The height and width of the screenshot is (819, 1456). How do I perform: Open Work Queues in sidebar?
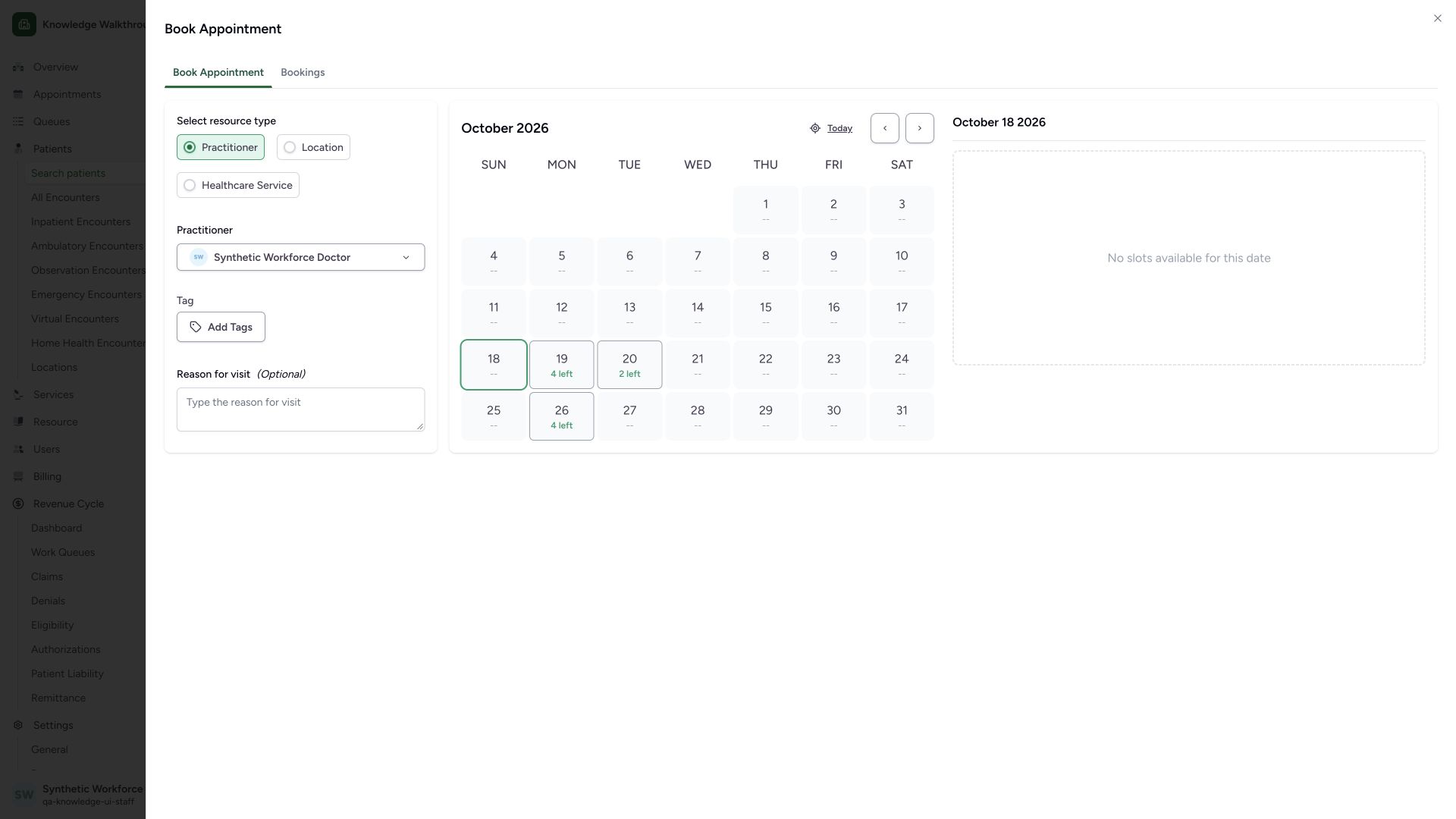[63, 552]
